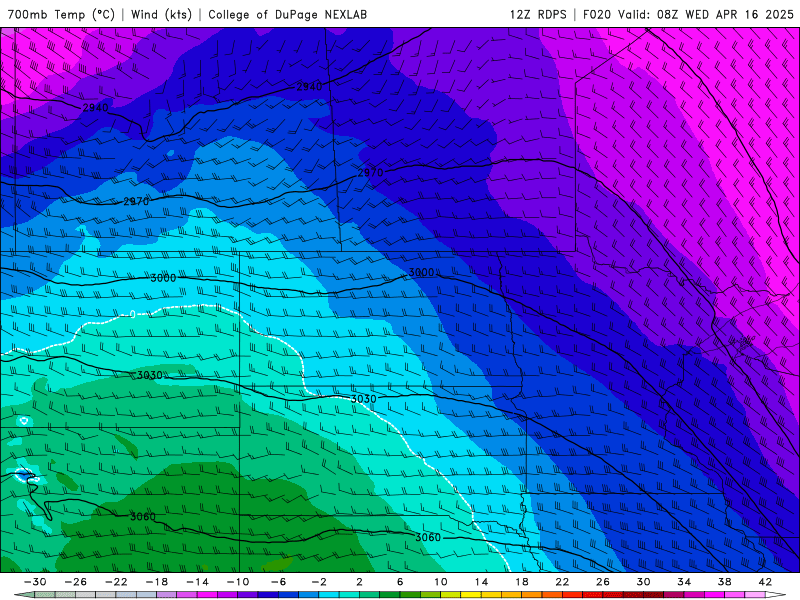Click the -30 color scale label
This screenshot has height=600, width=800.
[35, 582]
